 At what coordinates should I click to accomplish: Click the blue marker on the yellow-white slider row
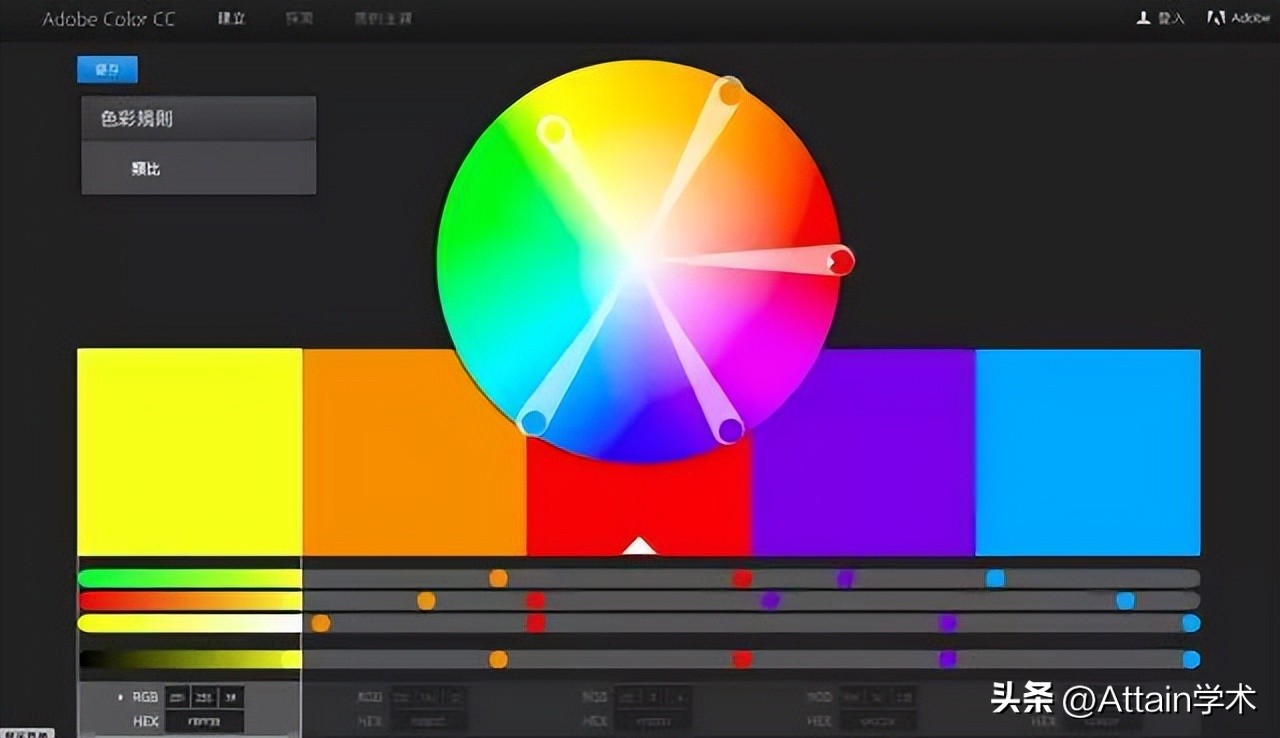1190,623
